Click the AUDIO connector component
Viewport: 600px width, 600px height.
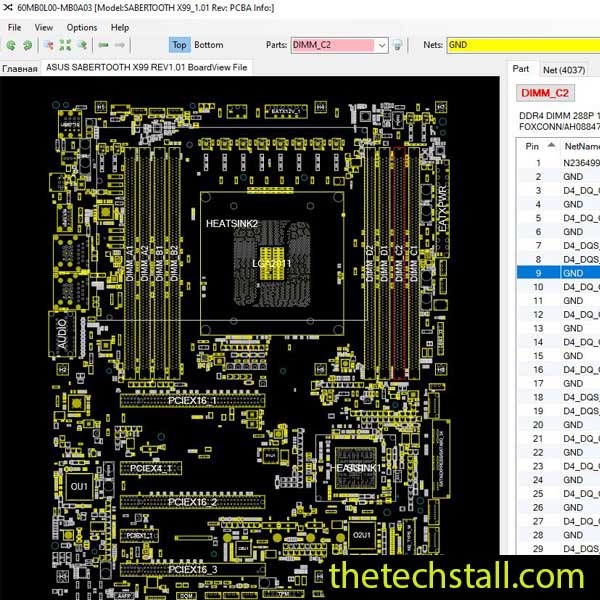[62, 334]
